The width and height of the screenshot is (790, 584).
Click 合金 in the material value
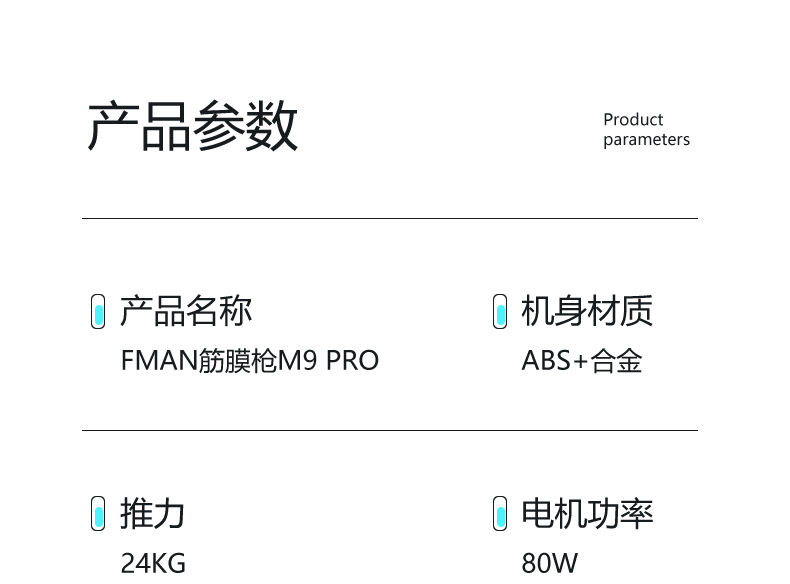click(617, 360)
